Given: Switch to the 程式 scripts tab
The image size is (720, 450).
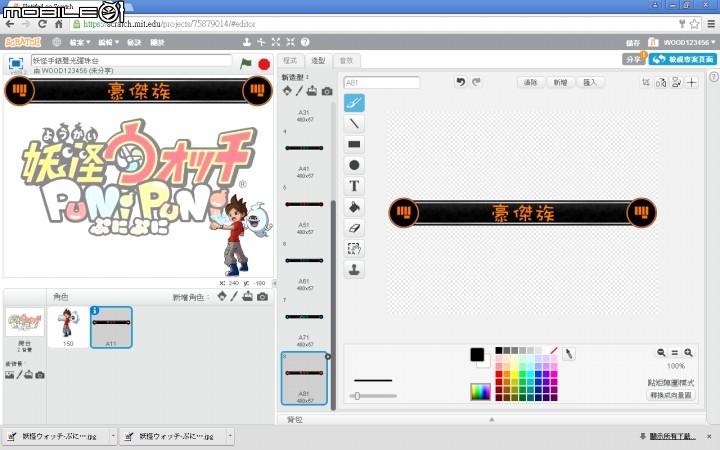Looking at the screenshot, I should tap(290, 61).
